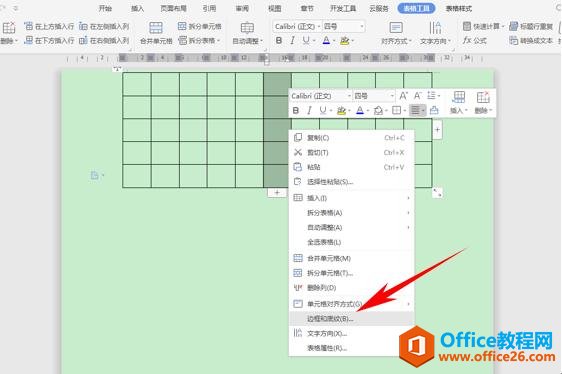Toggle Italic in the ribbon
The width and height of the screenshot is (562, 374).
coord(292,41)
